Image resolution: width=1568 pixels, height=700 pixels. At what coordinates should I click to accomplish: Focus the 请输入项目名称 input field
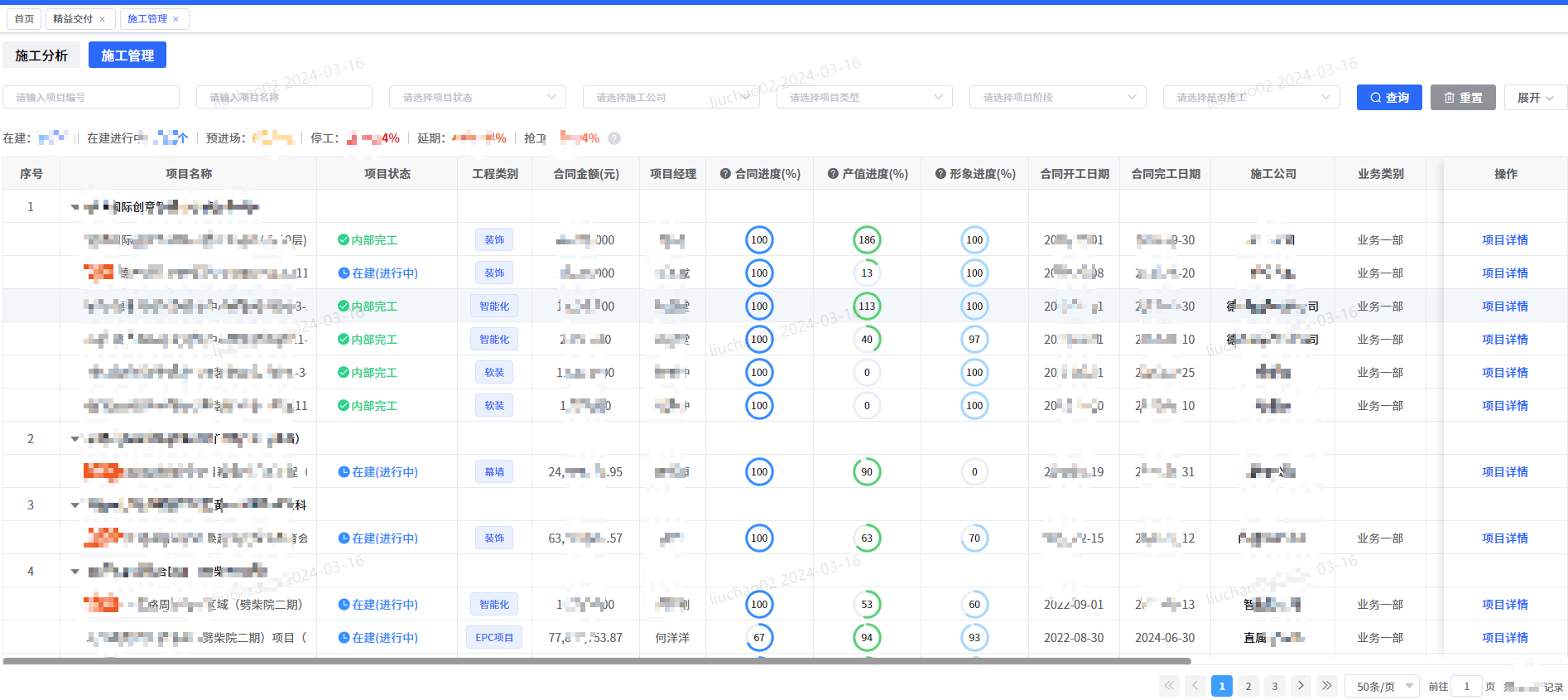[x=284, y=97]
